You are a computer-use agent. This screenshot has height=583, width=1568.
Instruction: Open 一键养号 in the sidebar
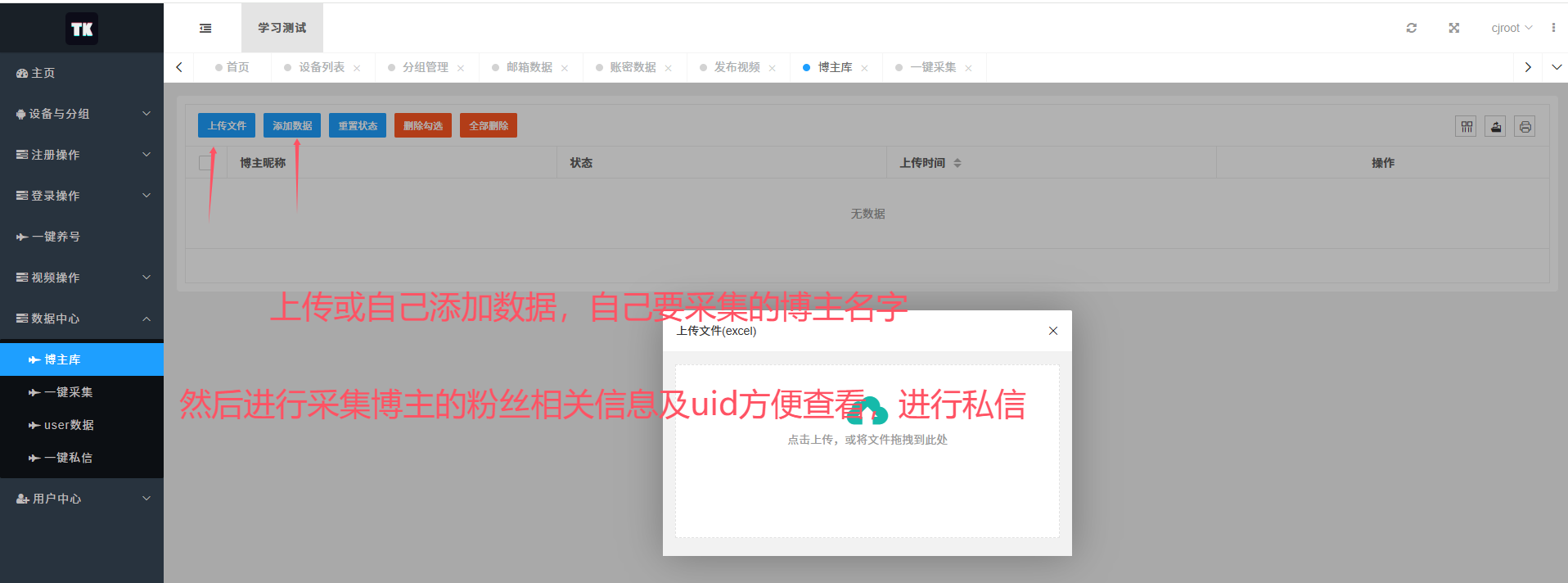point(82,237)
